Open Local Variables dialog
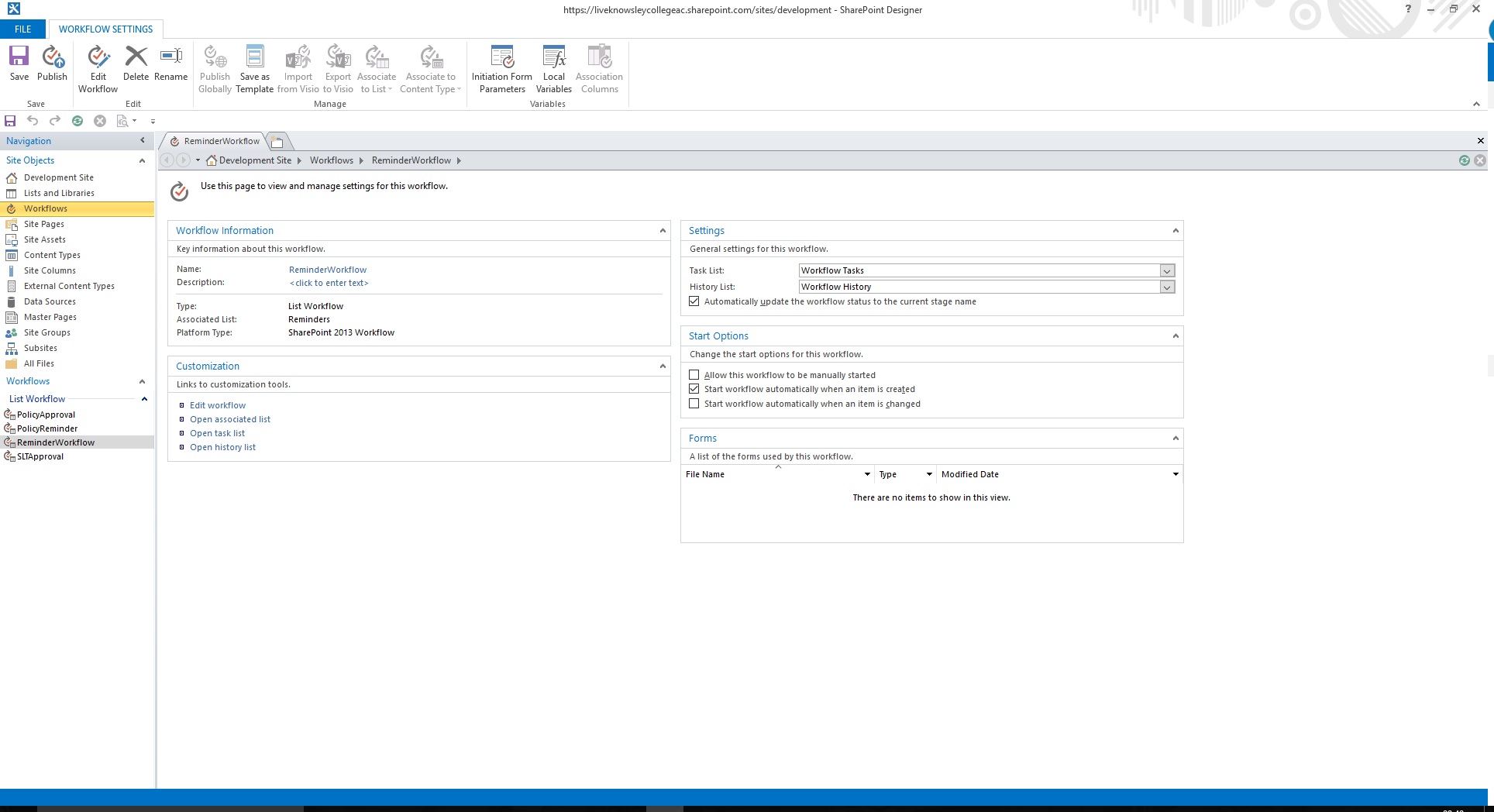This screenshot has height=812, width=1494. (x=554, y=69)
